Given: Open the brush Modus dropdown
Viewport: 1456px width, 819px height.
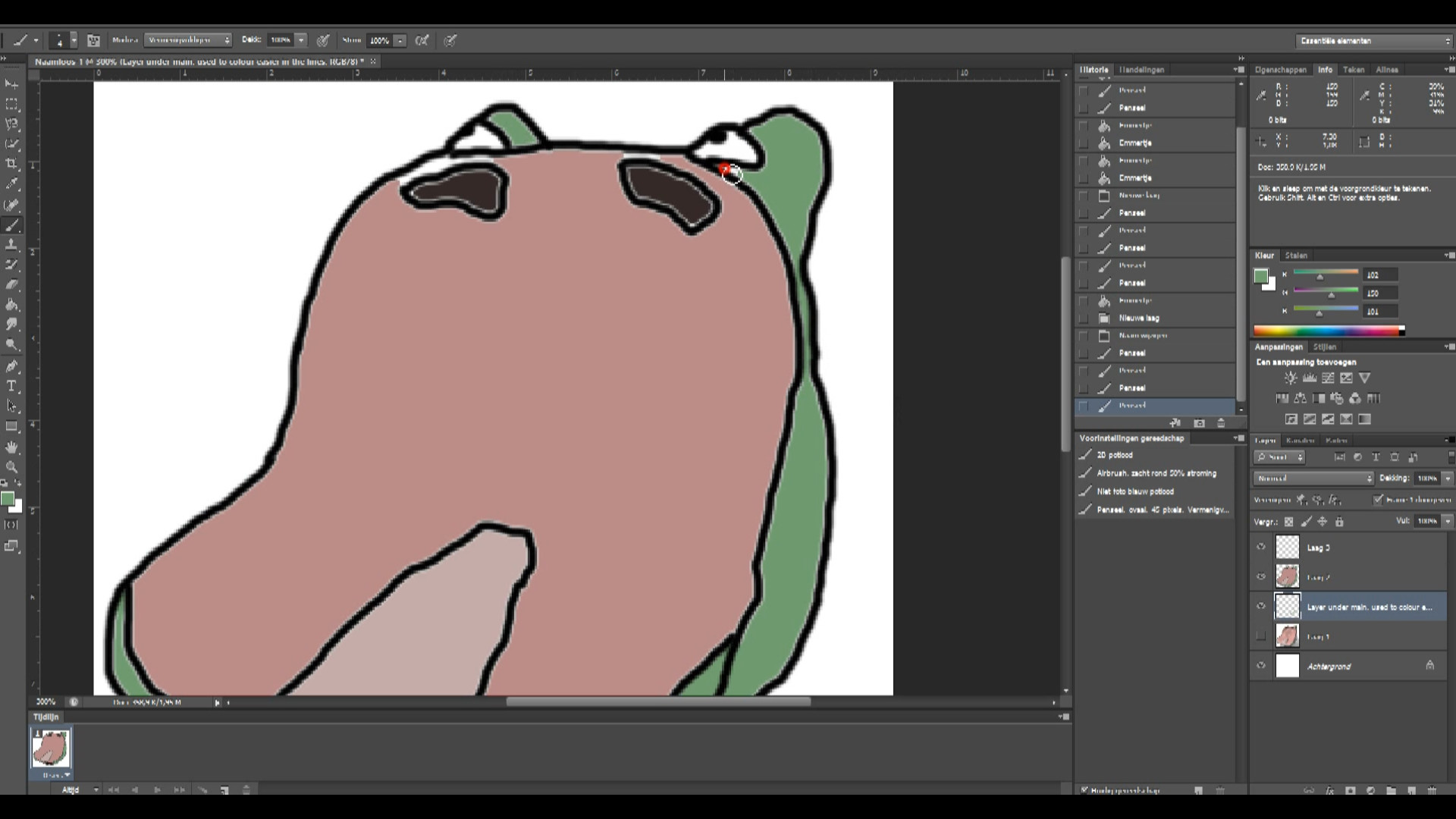Looking at the screenshot, I should coord(188,40).
